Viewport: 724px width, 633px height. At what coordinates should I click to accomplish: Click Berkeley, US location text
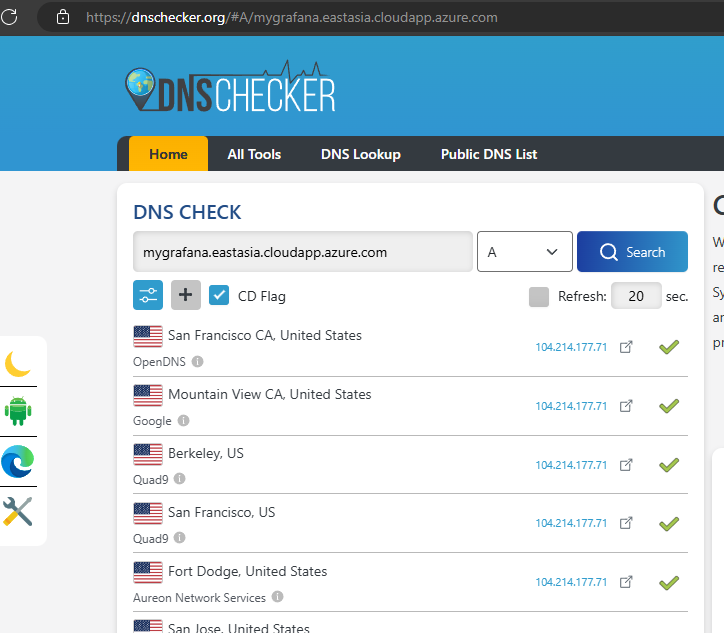(x=205, y=453)
